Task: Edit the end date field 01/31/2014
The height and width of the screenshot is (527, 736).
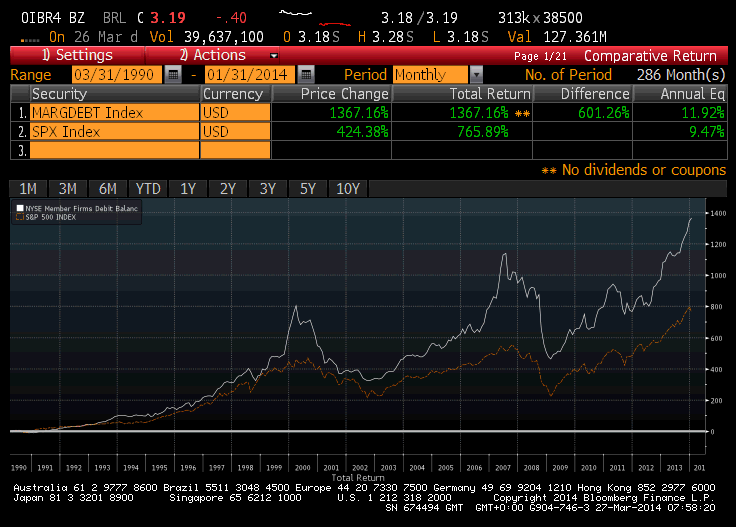Action: coord(250,75)
